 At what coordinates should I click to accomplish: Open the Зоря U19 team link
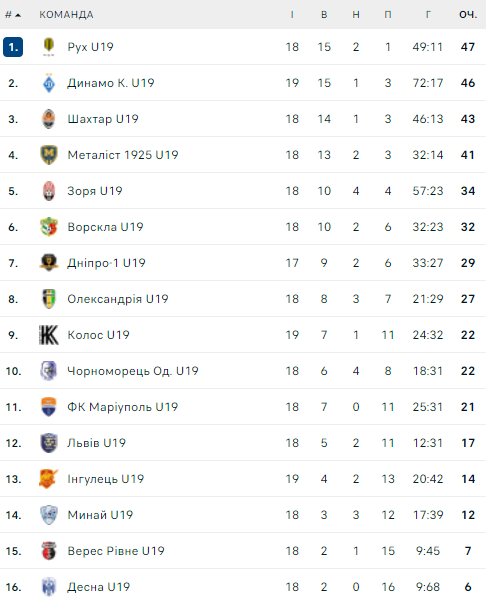tap(95, 191)
